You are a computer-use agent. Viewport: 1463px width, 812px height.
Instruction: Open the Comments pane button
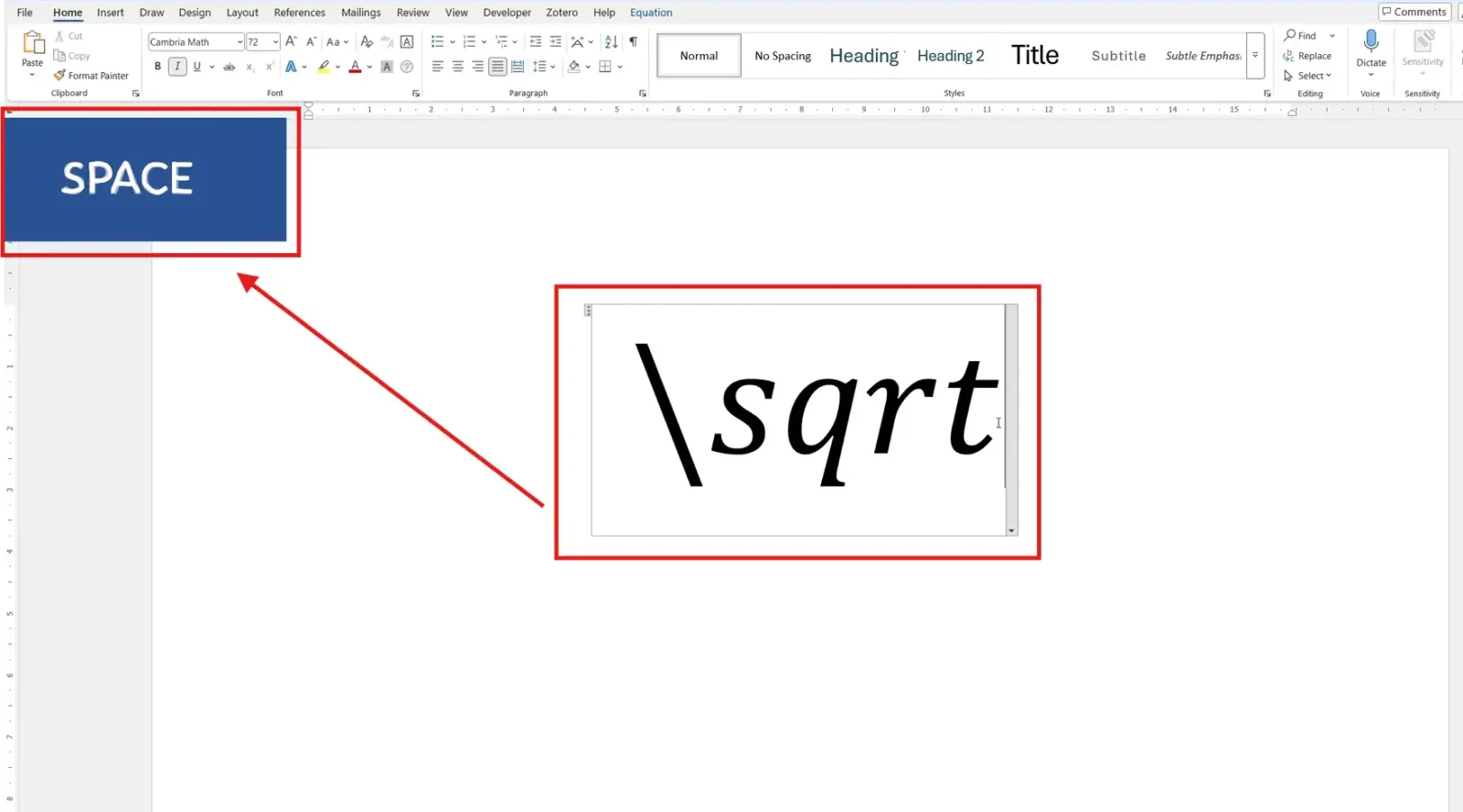tap(1415, 12)
